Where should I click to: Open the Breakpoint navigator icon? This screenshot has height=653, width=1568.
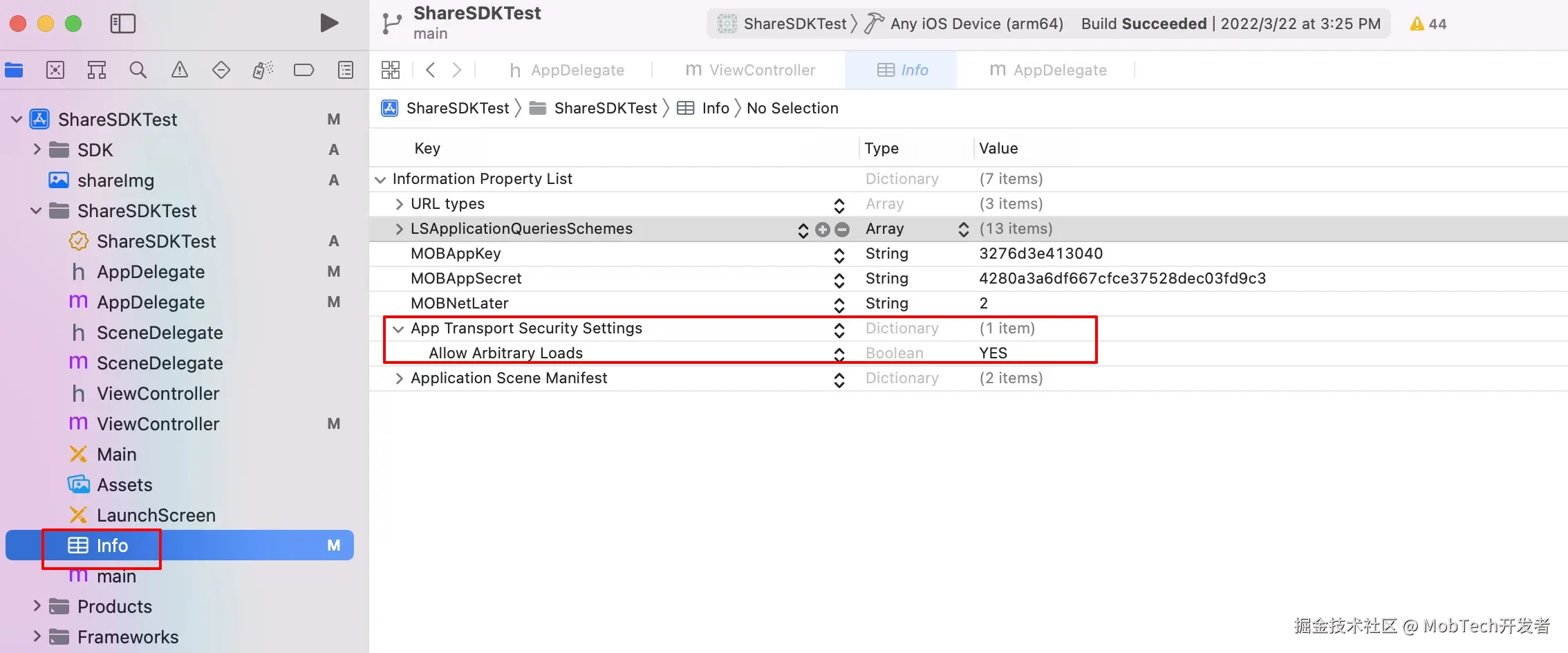[304, 70]
